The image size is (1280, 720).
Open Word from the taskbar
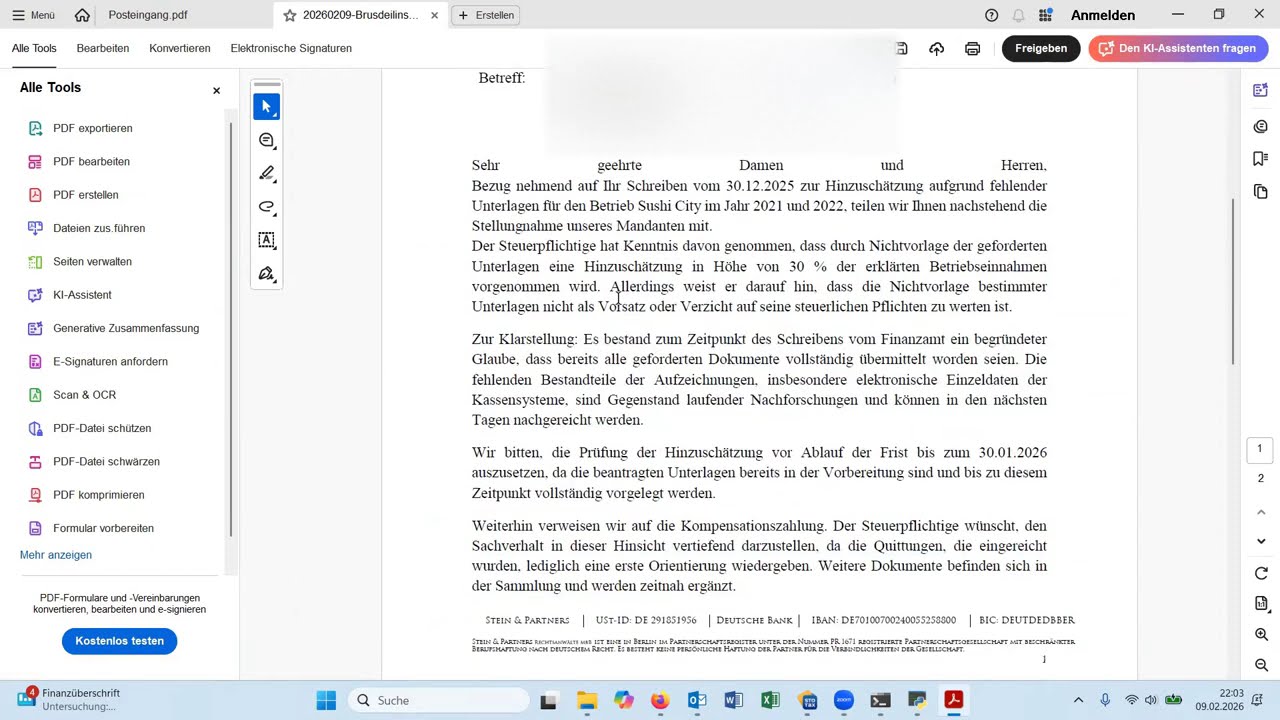tap(733, 700)
